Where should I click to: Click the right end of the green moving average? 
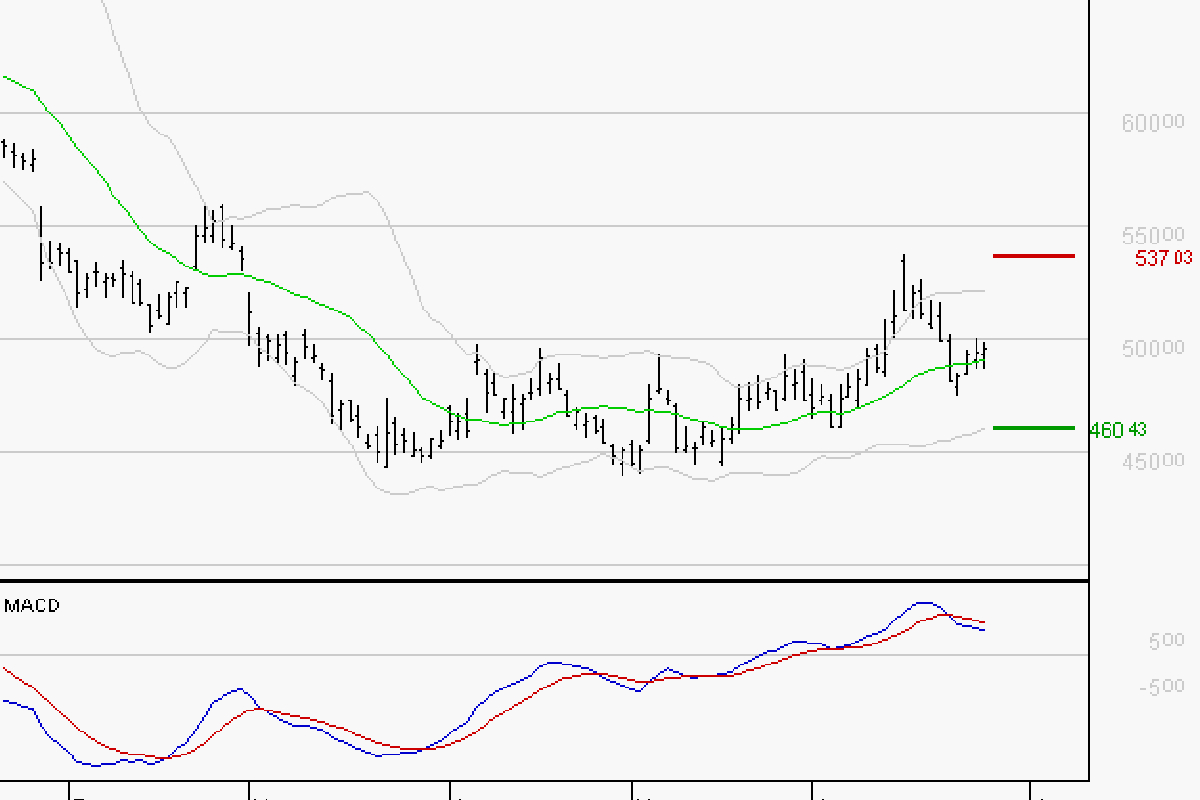(985, 360)
